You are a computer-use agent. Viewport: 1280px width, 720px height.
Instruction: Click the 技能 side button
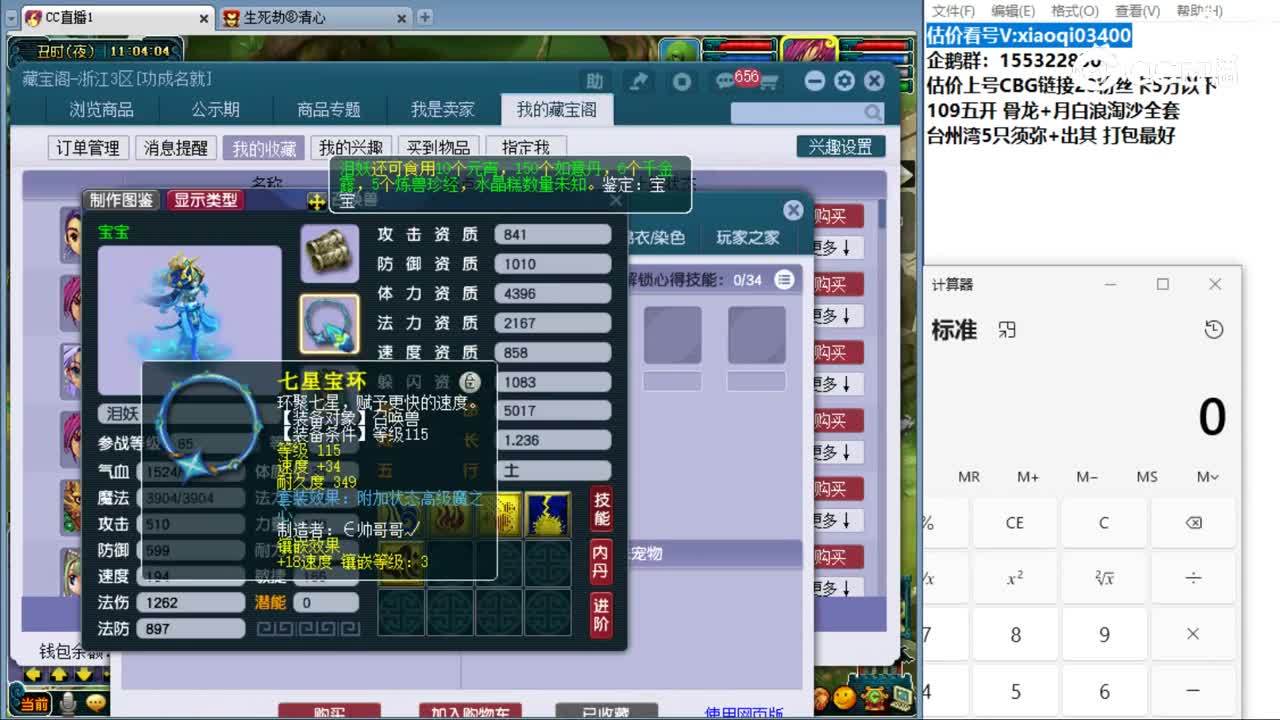click(x=601, y=510)
